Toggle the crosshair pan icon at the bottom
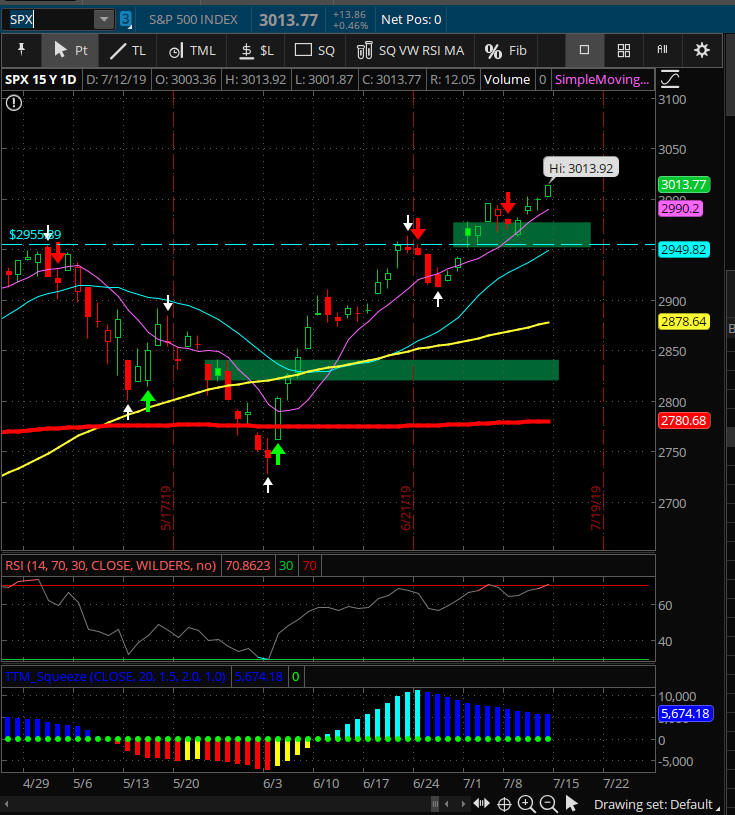The height and width of the screenshot is (815, 735). point(506,804)
